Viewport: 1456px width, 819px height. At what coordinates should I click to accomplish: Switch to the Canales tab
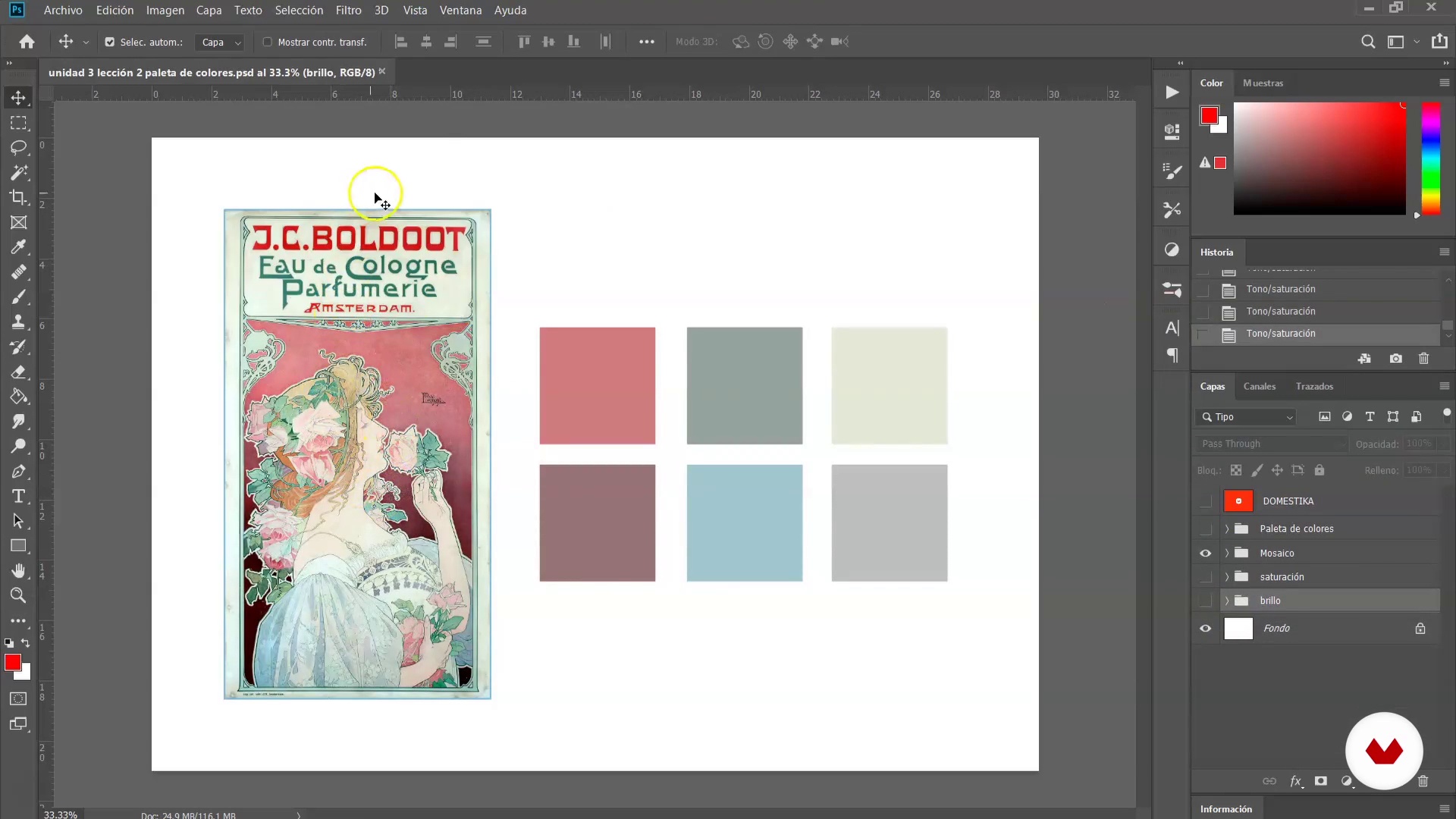[1259, 386]
